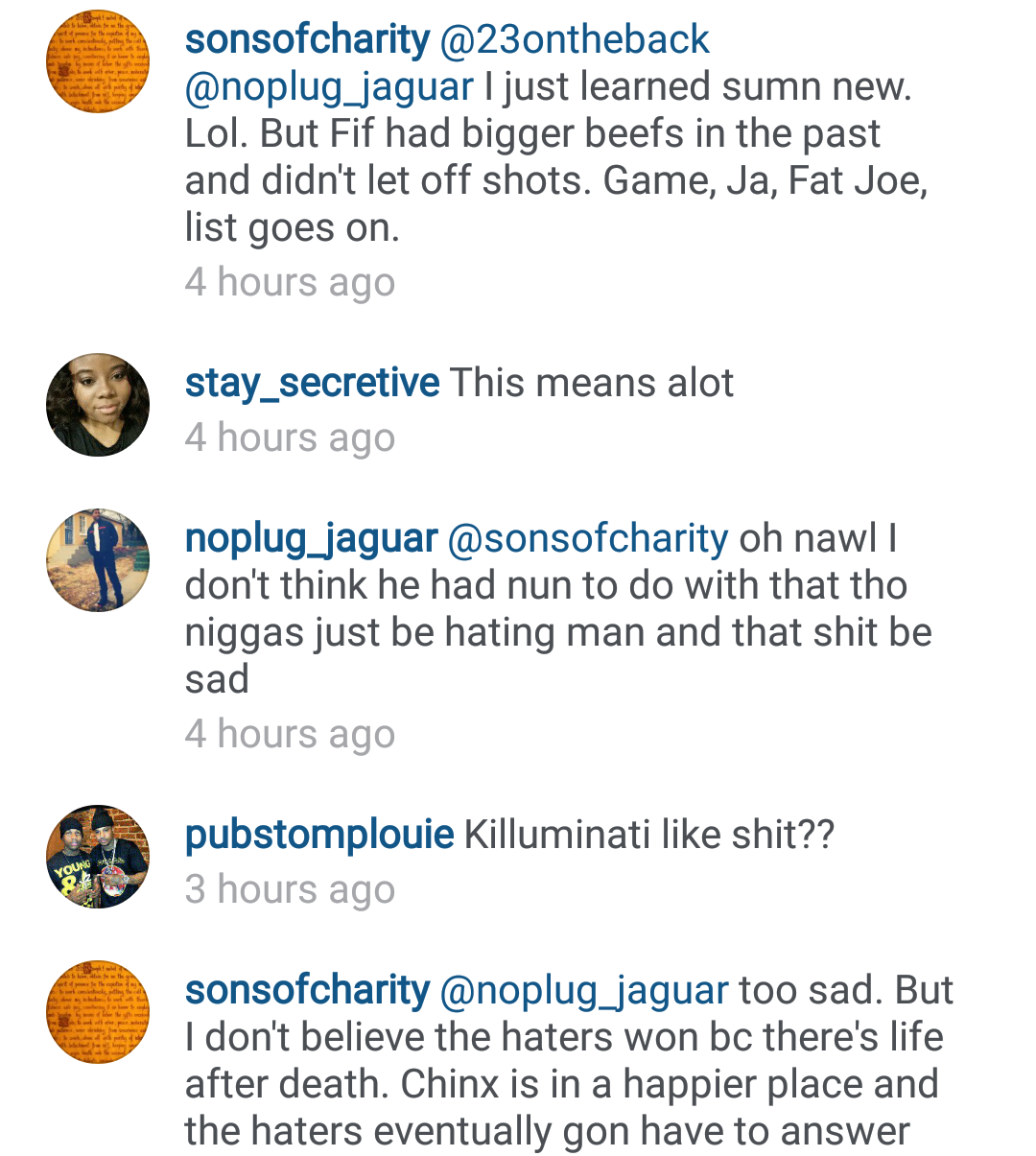The image size is (1036, 1156).
Task: Tap the timestamp under the "hating man" comment
Action: tap(290, 734)
